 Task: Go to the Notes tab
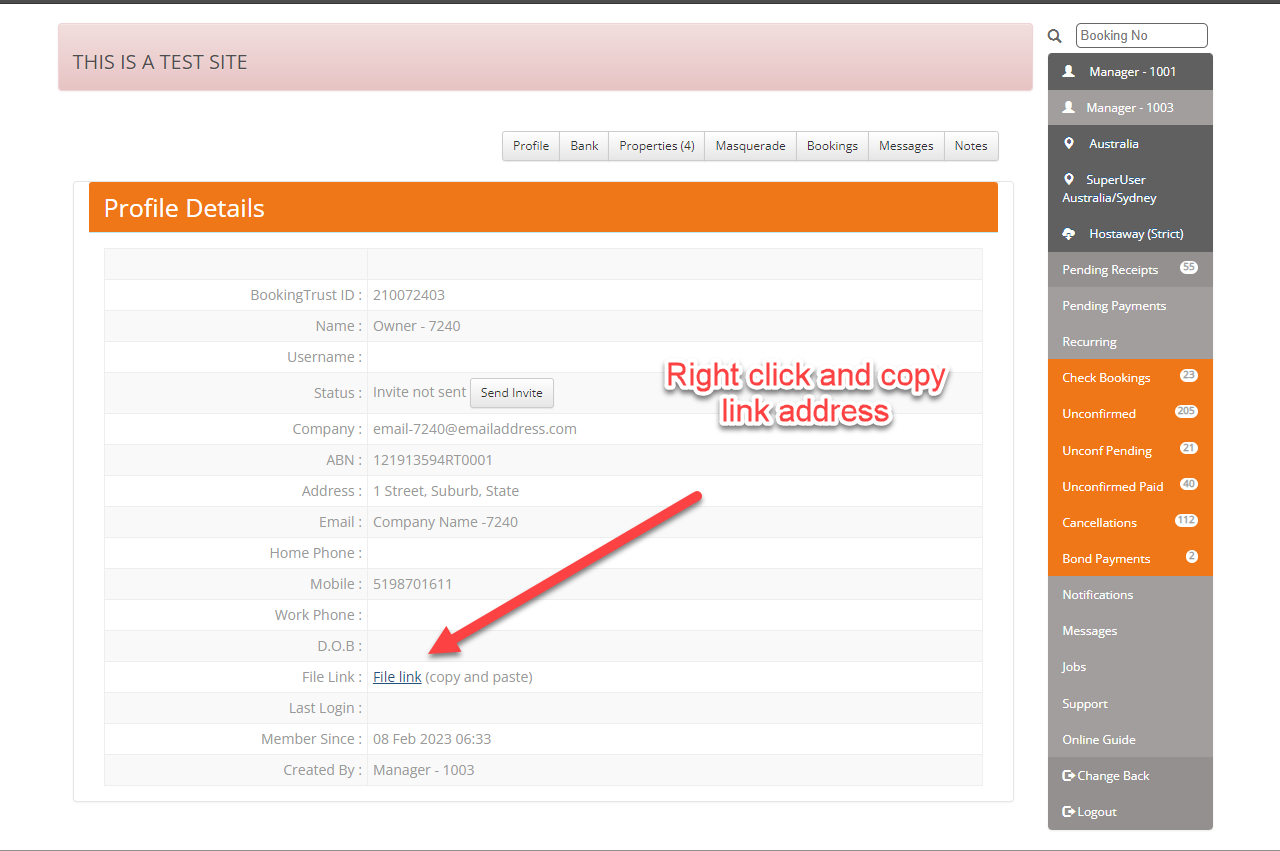pyautogui.click(x=970, y=146)
